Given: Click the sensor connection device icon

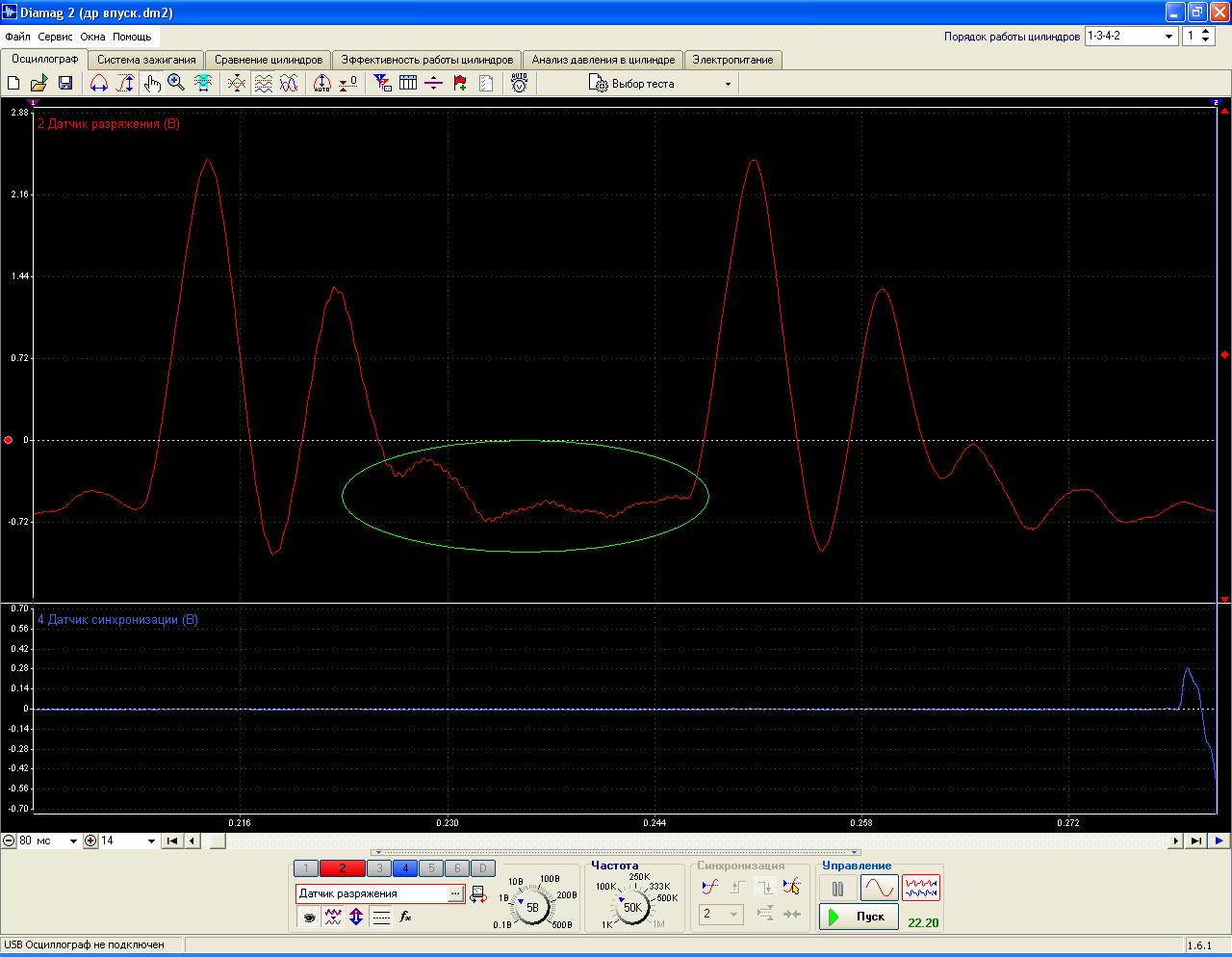Looking at the screenshot, I should pyautogui.click(x=478, y=893).
